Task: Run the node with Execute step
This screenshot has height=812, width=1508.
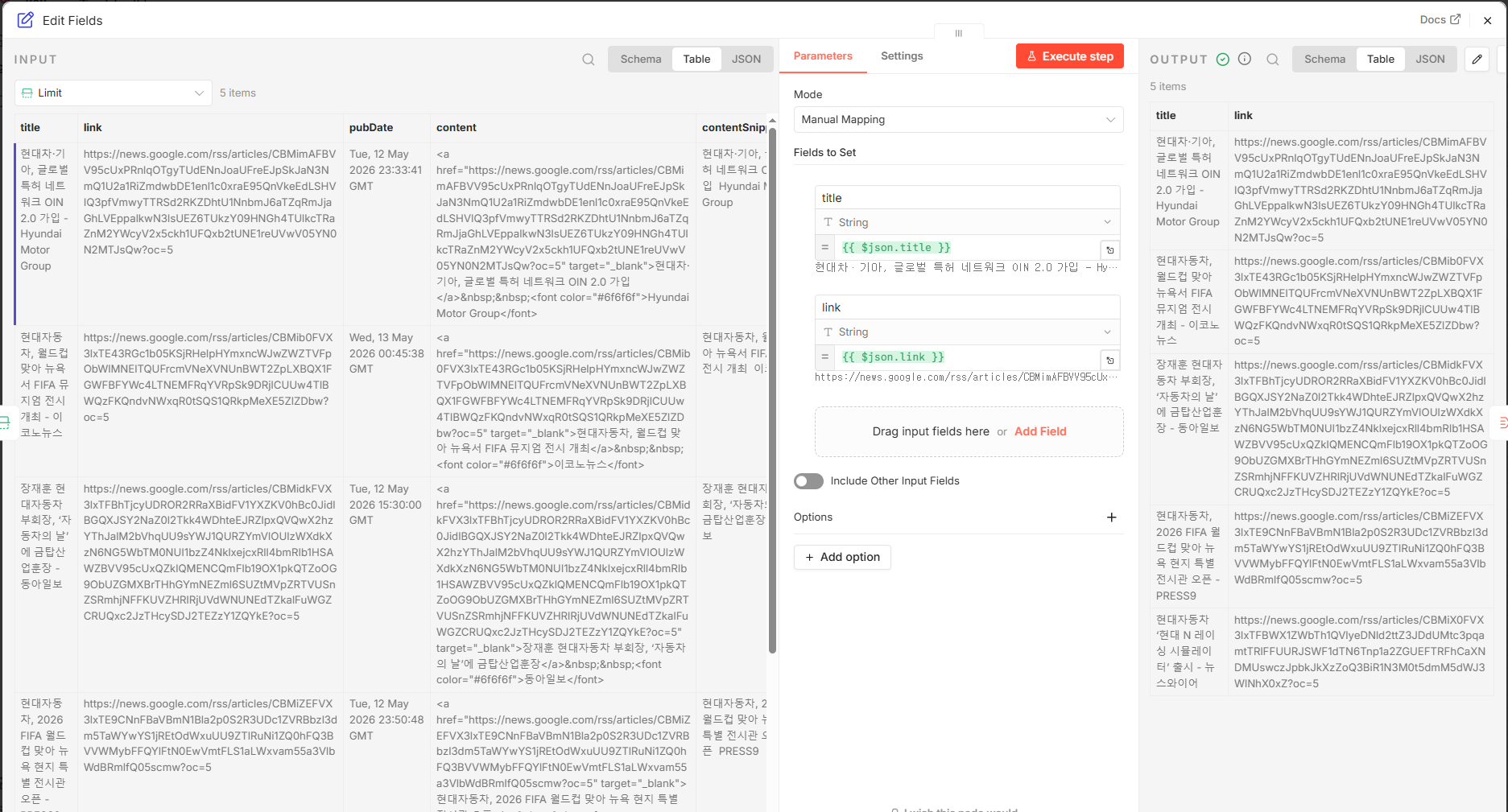Action: 1070,56
